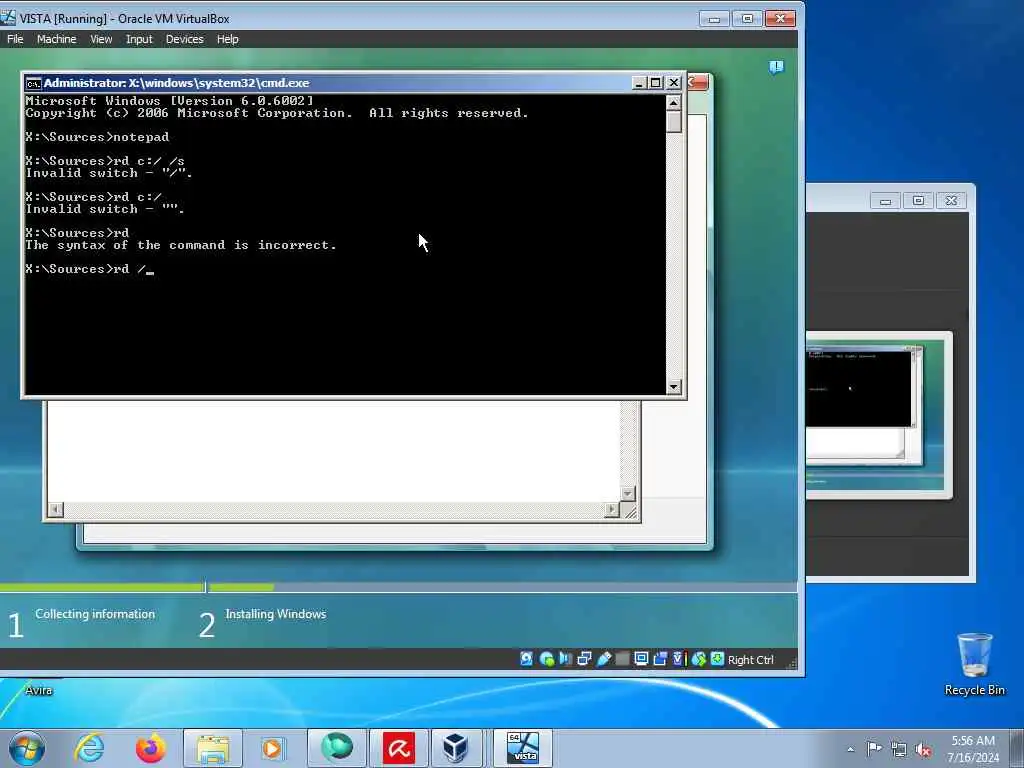Open the USB devices indicator icon
This screenshot has width=1024, height=768.
pos(604,659)
